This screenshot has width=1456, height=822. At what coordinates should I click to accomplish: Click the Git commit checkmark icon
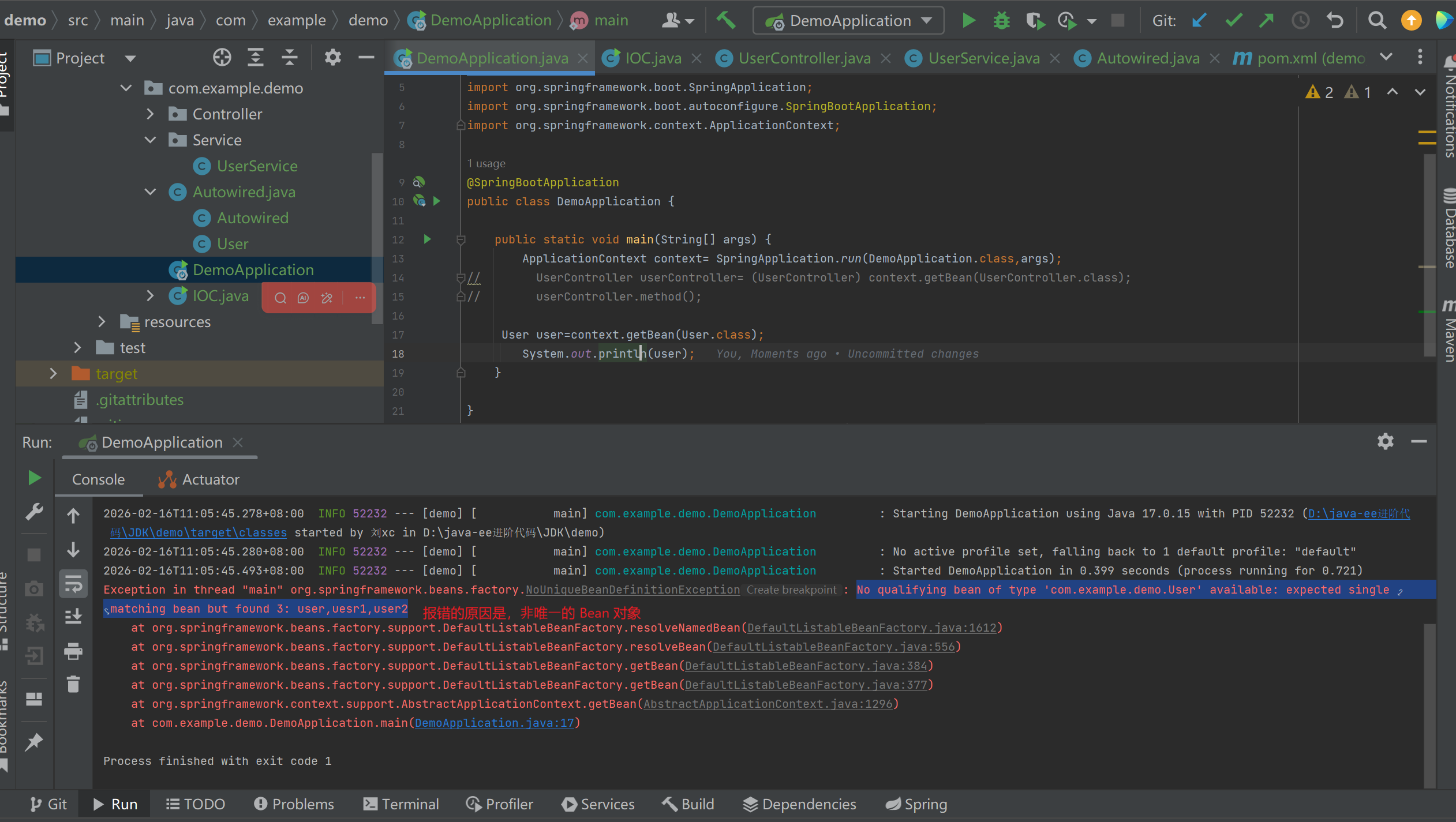(x=1233, y=21)
